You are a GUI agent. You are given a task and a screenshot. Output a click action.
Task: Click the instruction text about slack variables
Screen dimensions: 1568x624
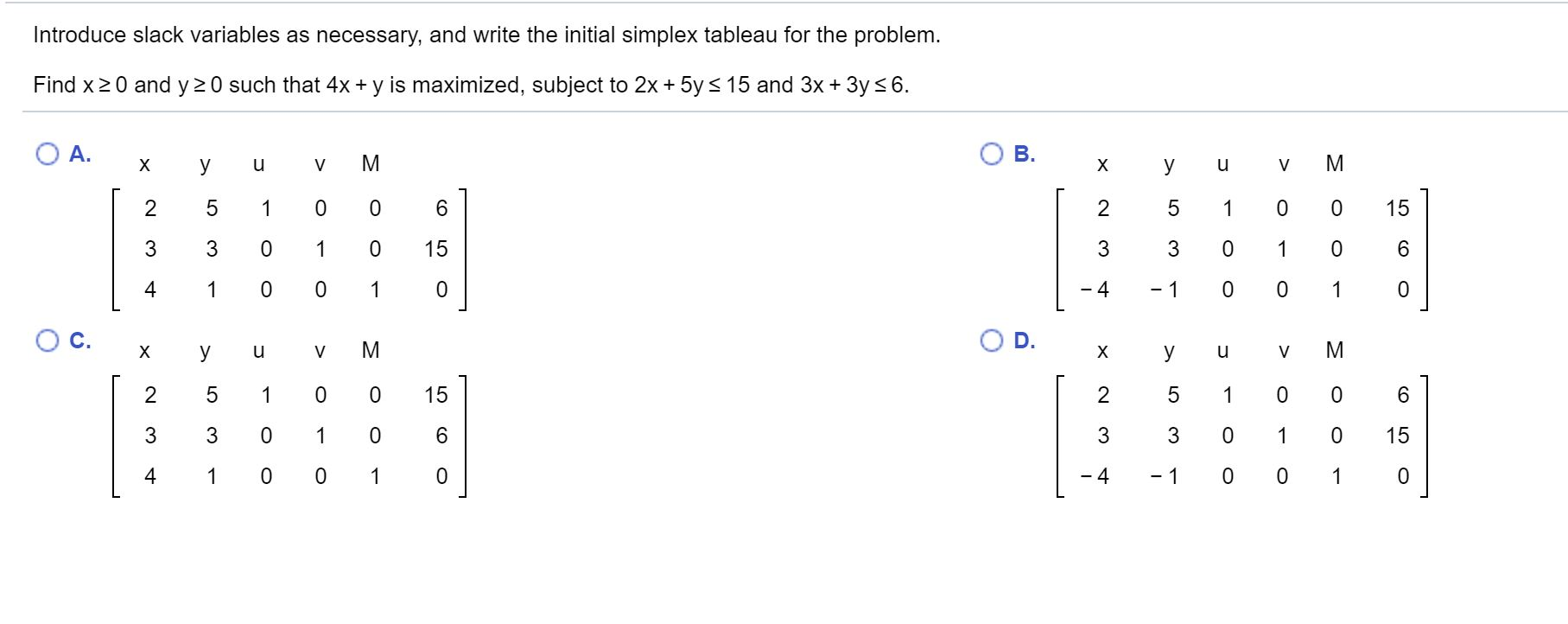pos(484,36)
